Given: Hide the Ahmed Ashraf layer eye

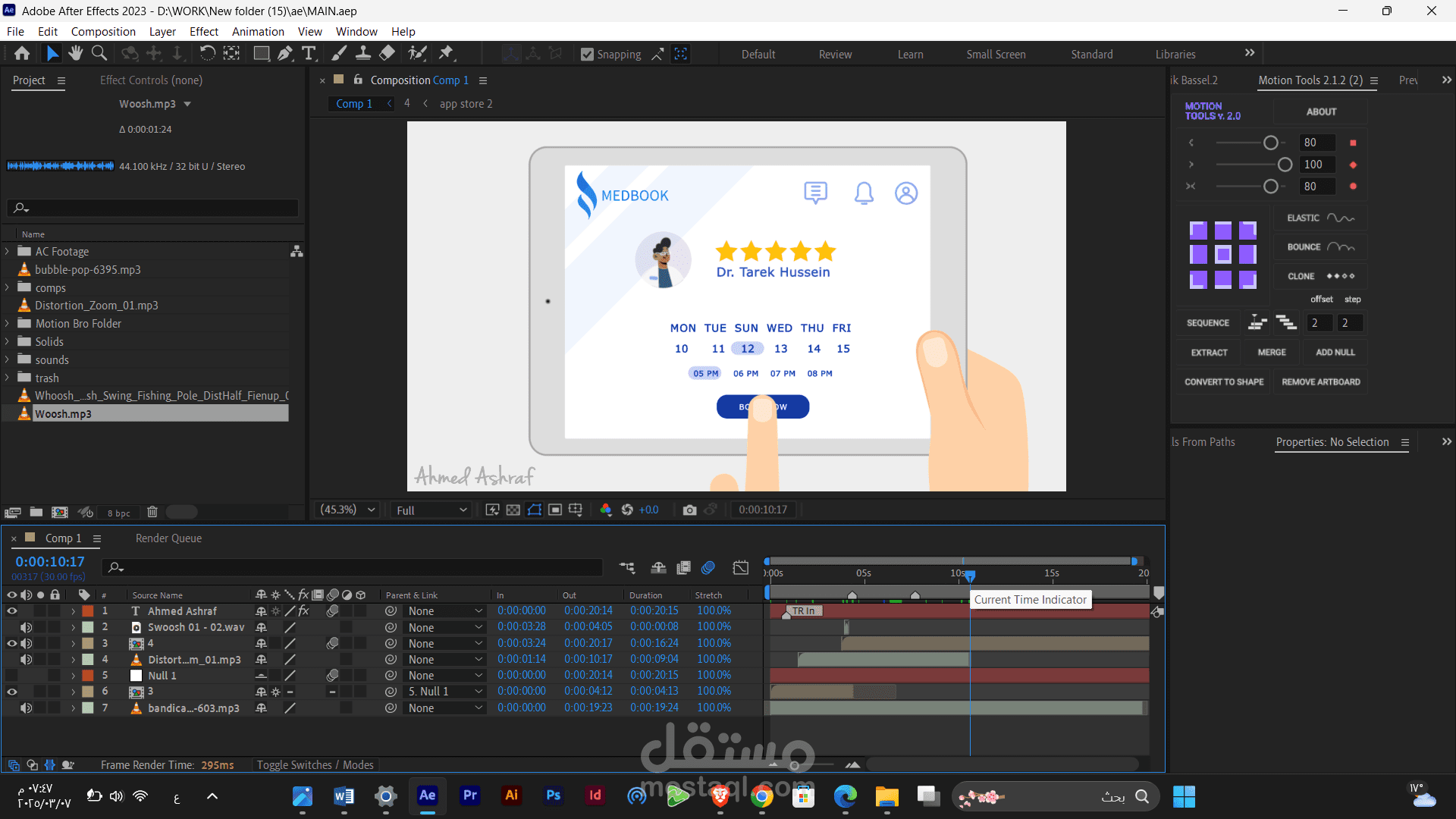Looking at the screenshot, I should point(11,611).
